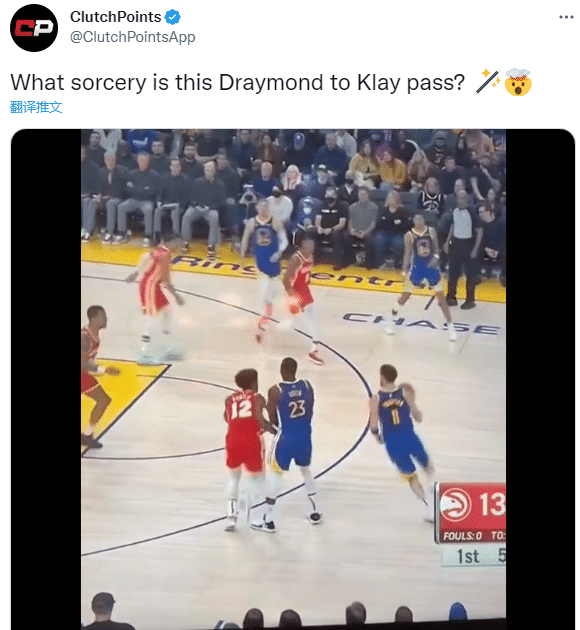580x630 pixels.
Task: Click the ClutchPoints display name
Action: (x=115, y=17)
